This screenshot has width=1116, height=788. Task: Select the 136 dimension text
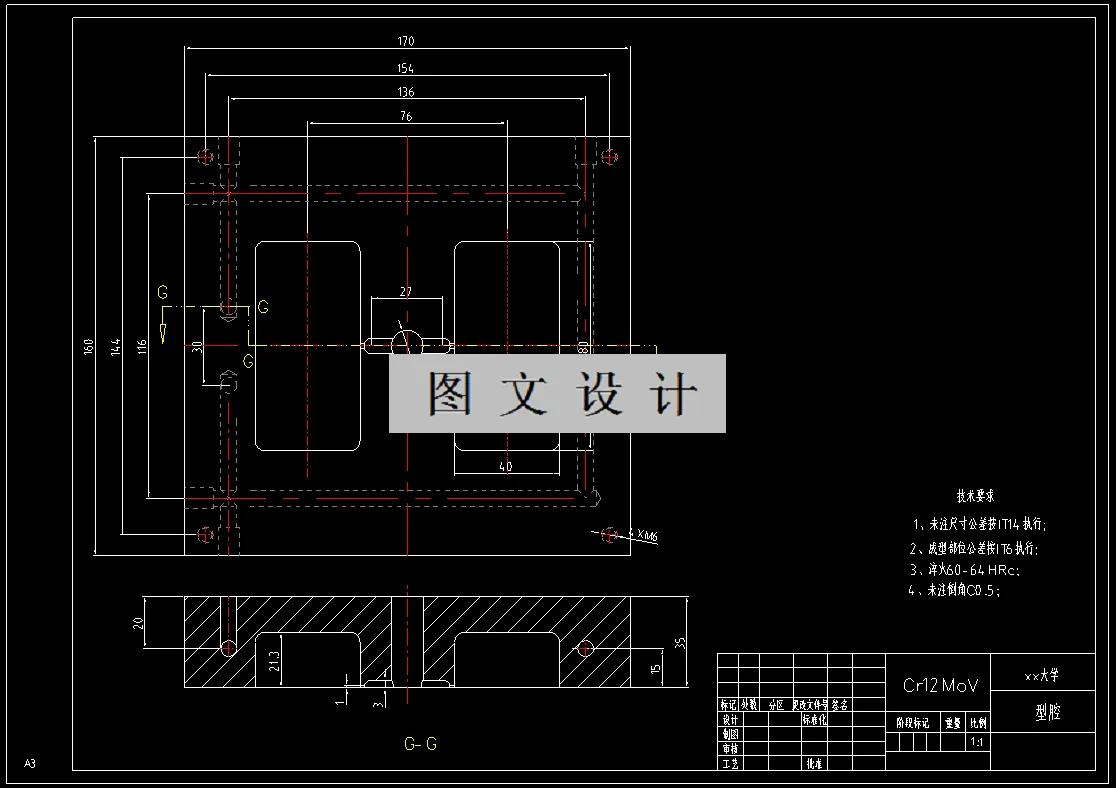(404, 92)
